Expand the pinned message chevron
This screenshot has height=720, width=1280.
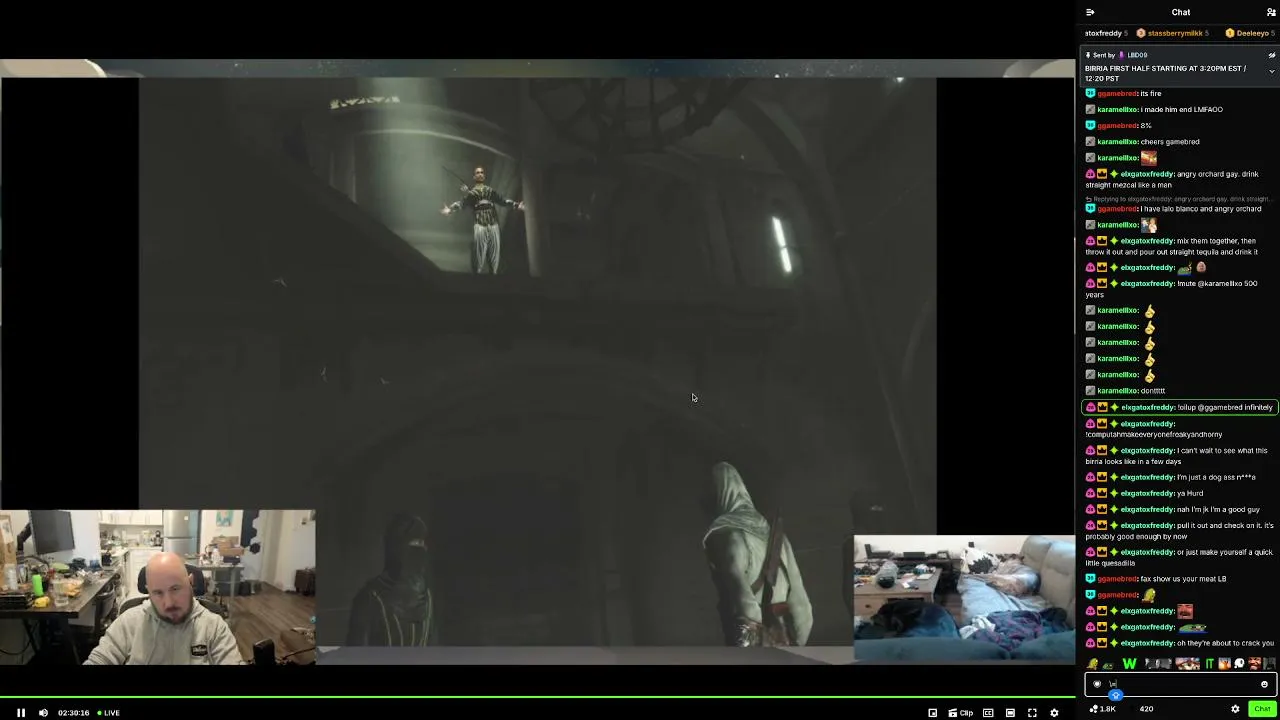[x=1272, y=71]
